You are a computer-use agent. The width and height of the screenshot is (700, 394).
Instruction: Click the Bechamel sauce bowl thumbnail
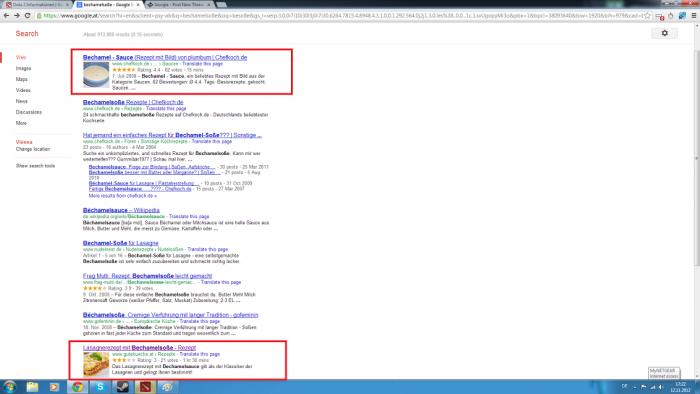(96, 75)
